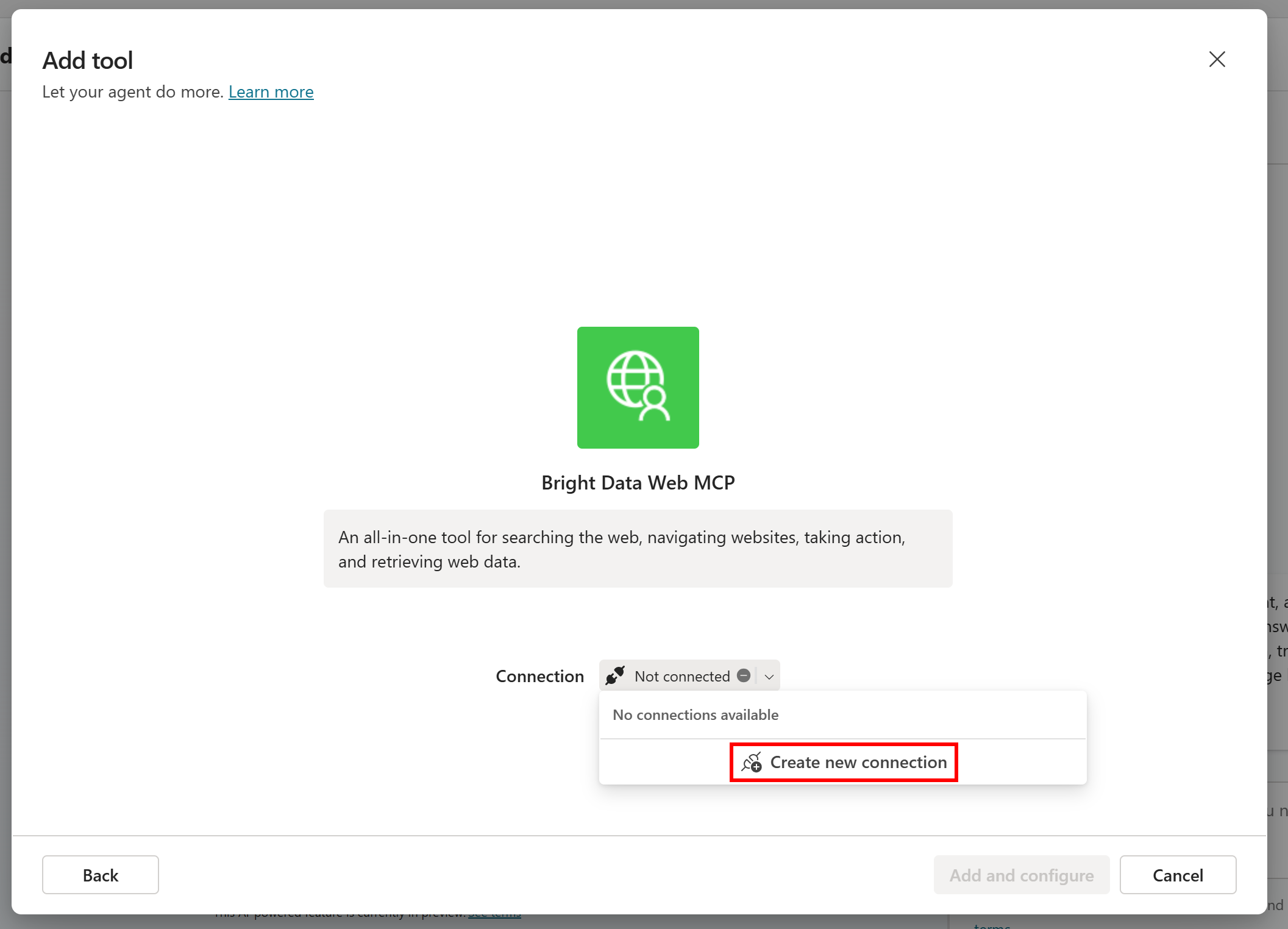This screenshot has height=929, width=1288.
Task: Open the See terms link
Action: [x=494, y=913]
